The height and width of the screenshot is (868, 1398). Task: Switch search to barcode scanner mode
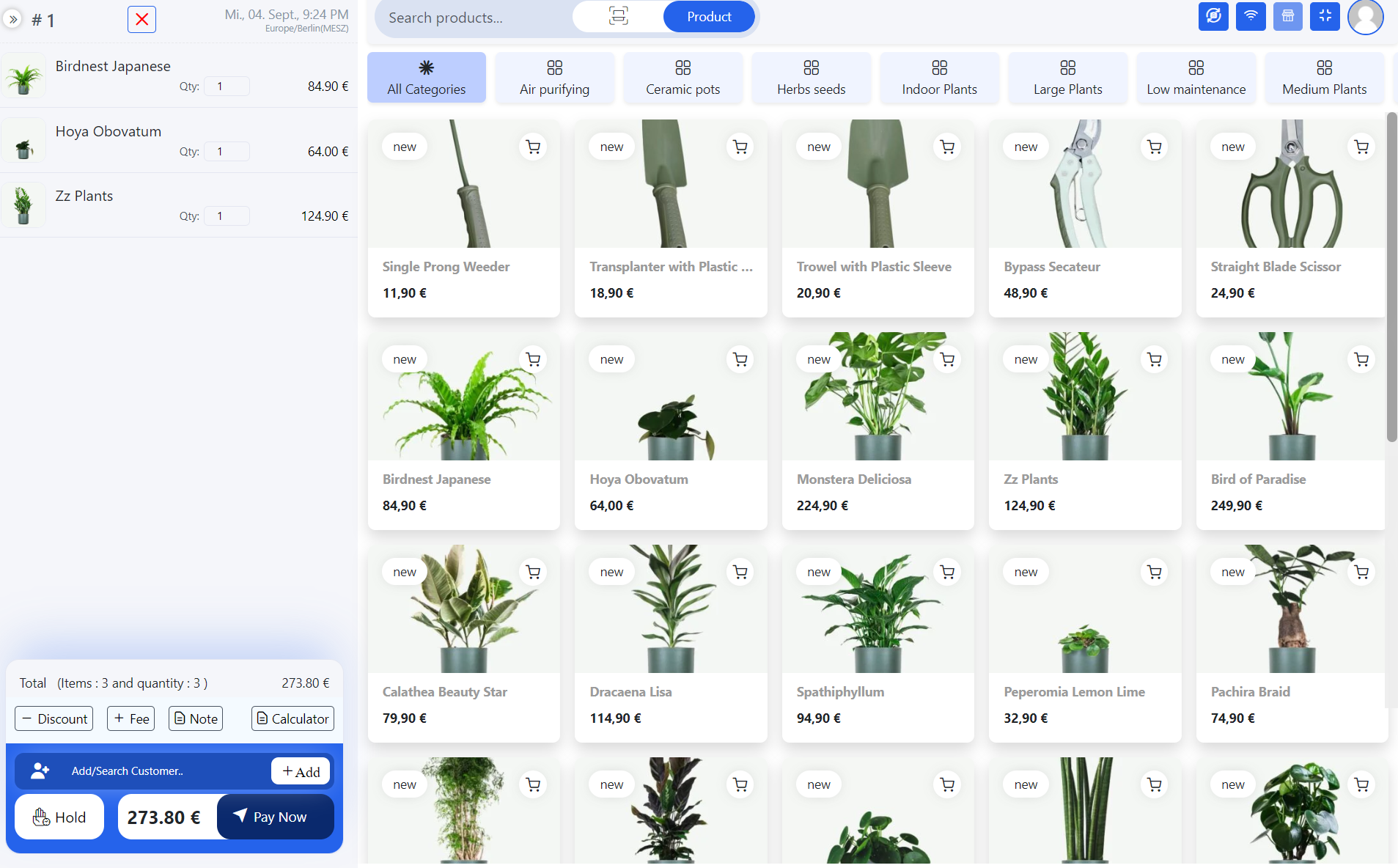click(618, 17)
